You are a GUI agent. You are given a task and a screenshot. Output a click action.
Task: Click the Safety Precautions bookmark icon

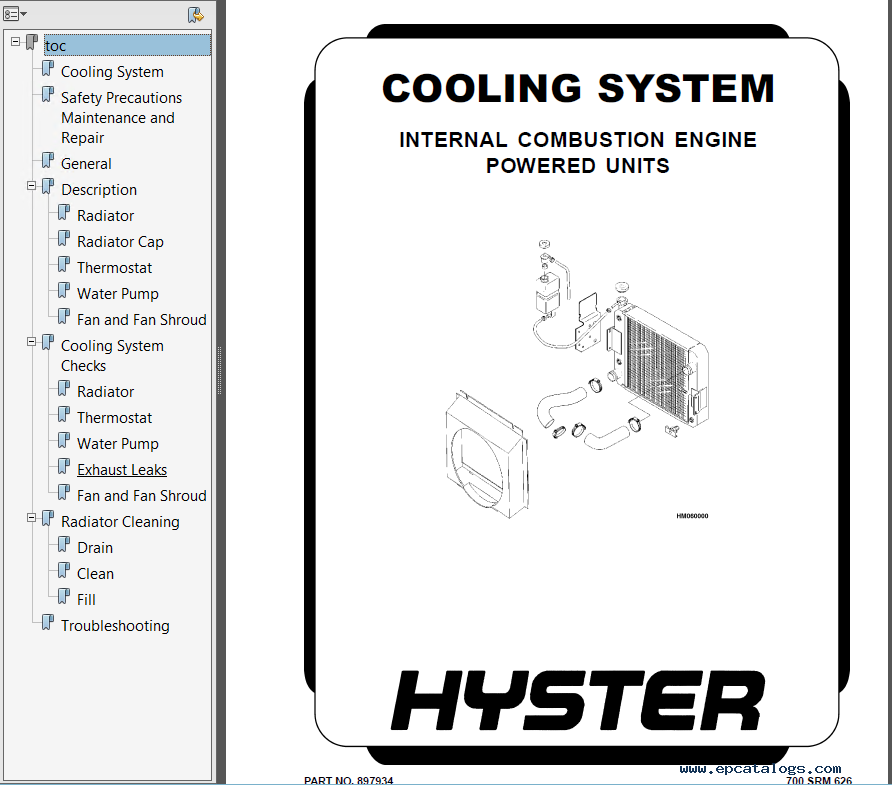click(x=48, y=94)
